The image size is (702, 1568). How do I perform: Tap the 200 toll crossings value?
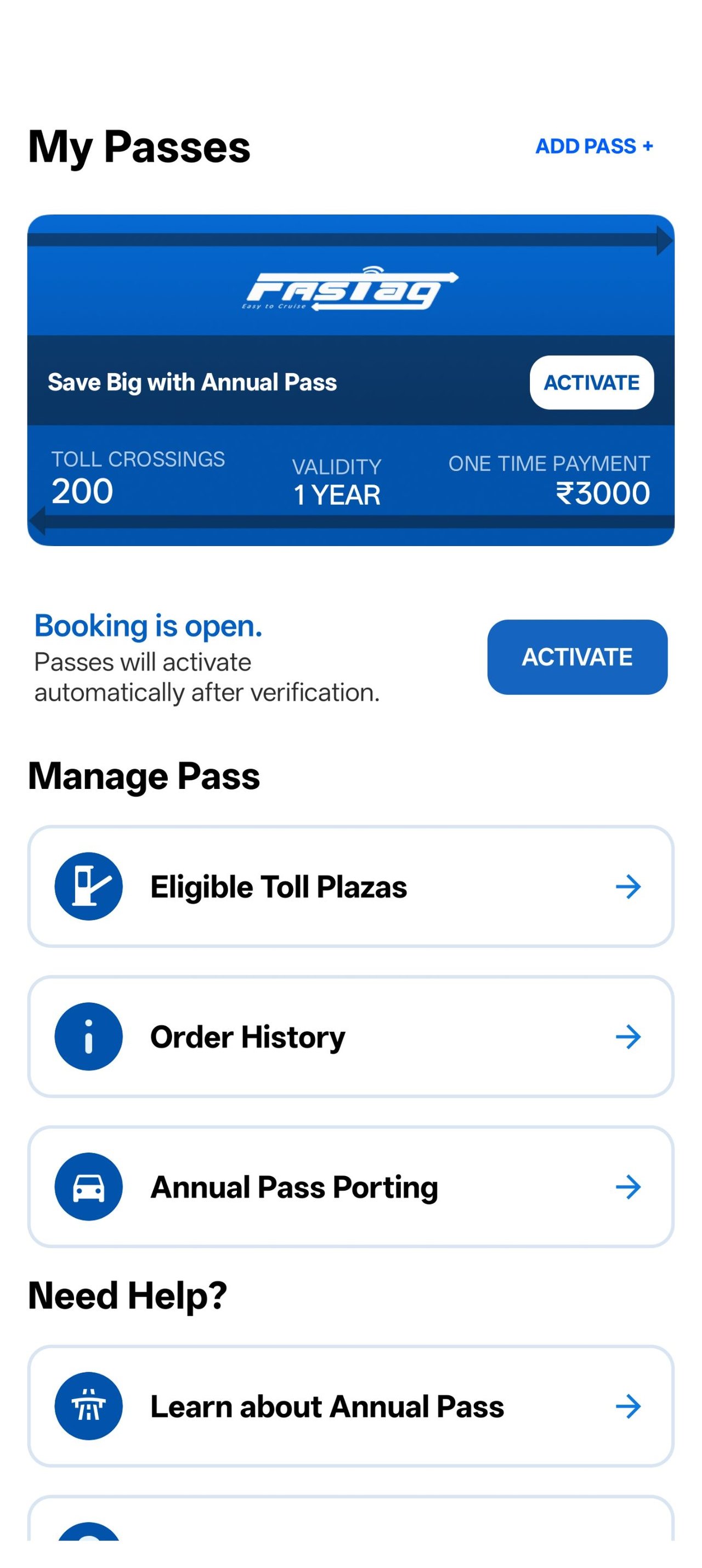[x=82, y=491]
